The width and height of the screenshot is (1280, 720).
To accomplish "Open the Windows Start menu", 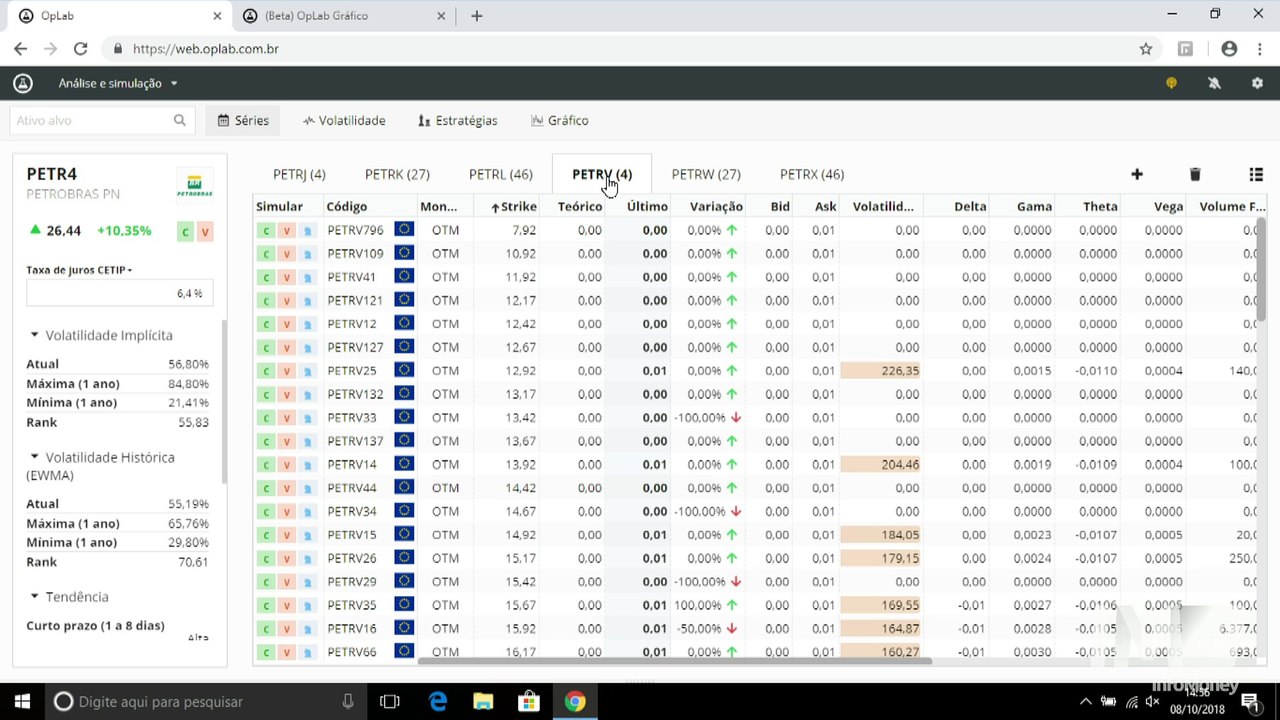I will 22,701.
